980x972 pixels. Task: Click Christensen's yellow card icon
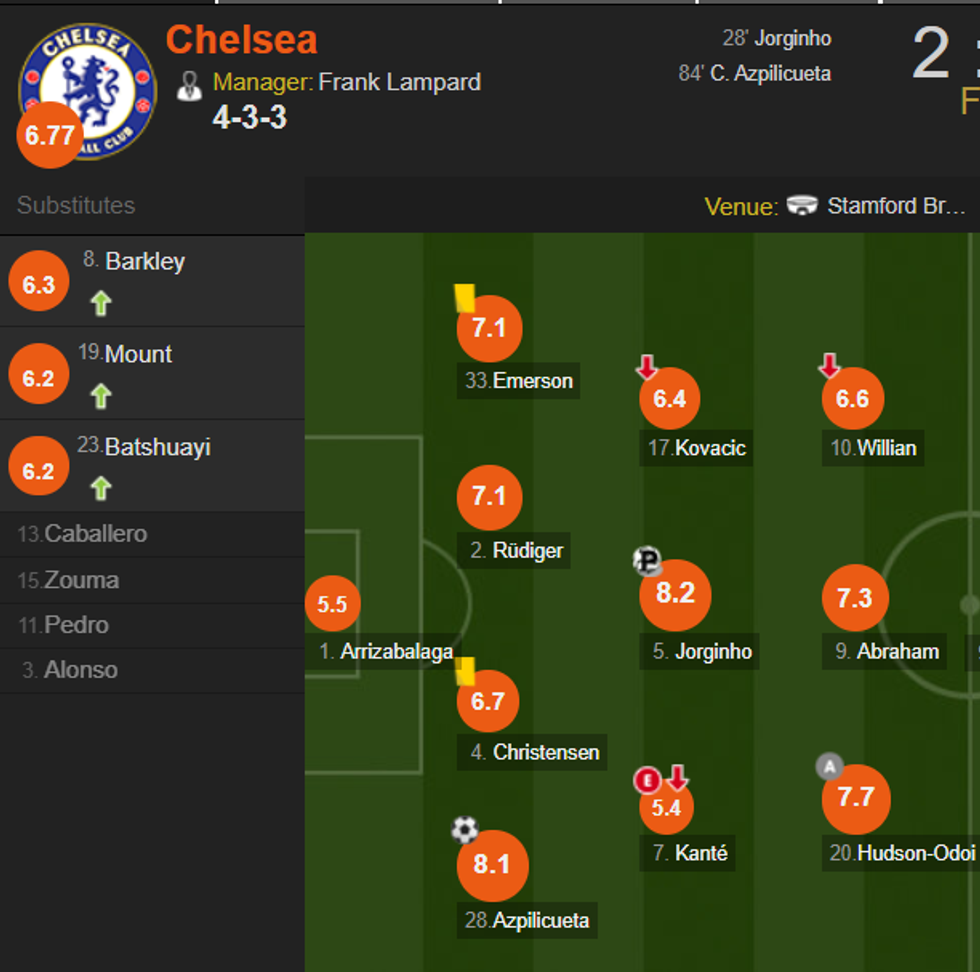(x=466, y=670)
